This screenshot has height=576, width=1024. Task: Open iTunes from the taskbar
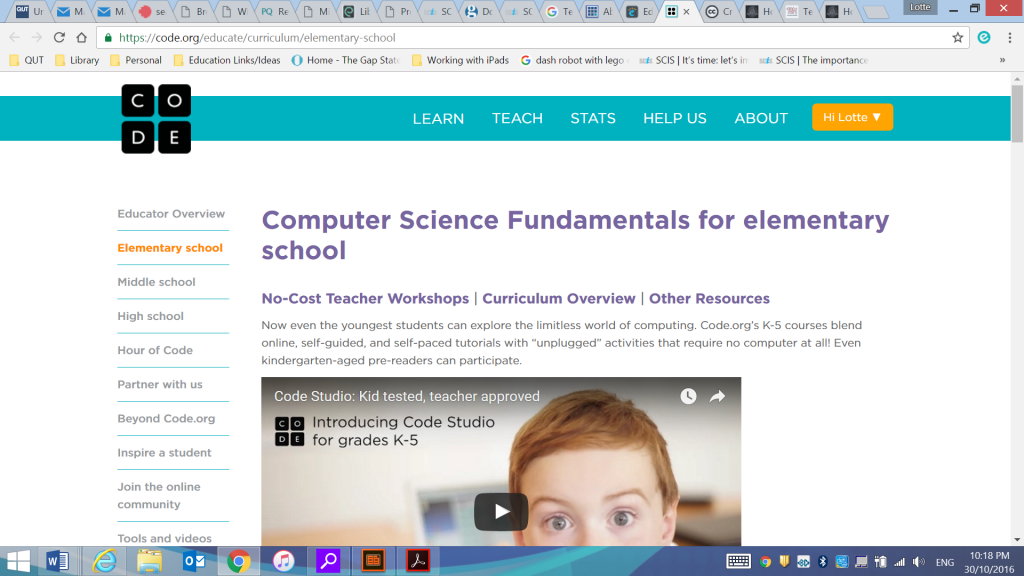(x=283, y=561)
